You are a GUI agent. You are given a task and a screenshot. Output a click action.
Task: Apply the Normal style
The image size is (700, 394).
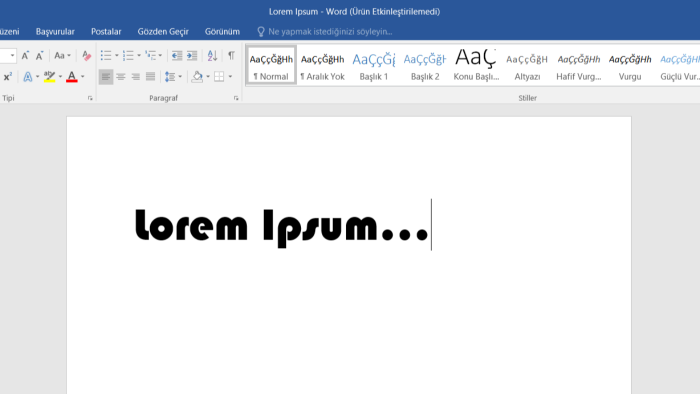(271, 66)
